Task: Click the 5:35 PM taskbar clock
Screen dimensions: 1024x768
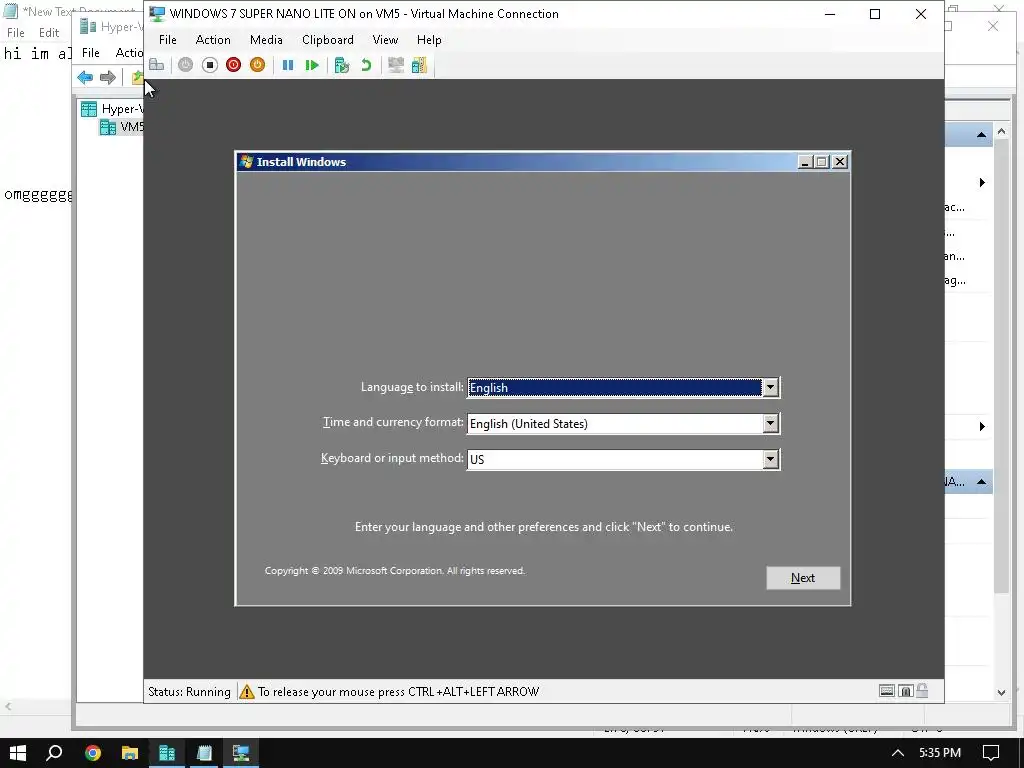Action: 940,753
